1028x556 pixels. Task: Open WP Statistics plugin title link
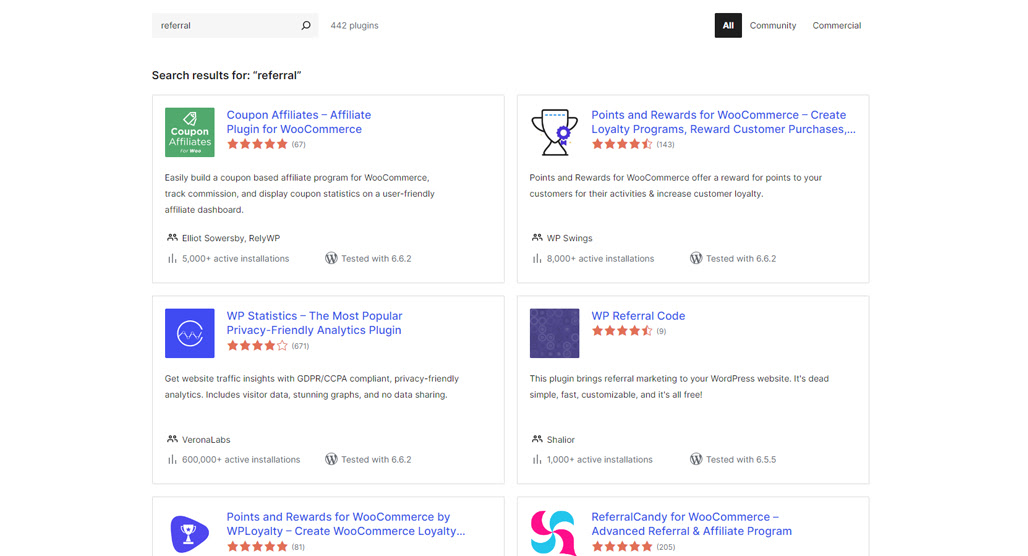click(x=314, y=323)
